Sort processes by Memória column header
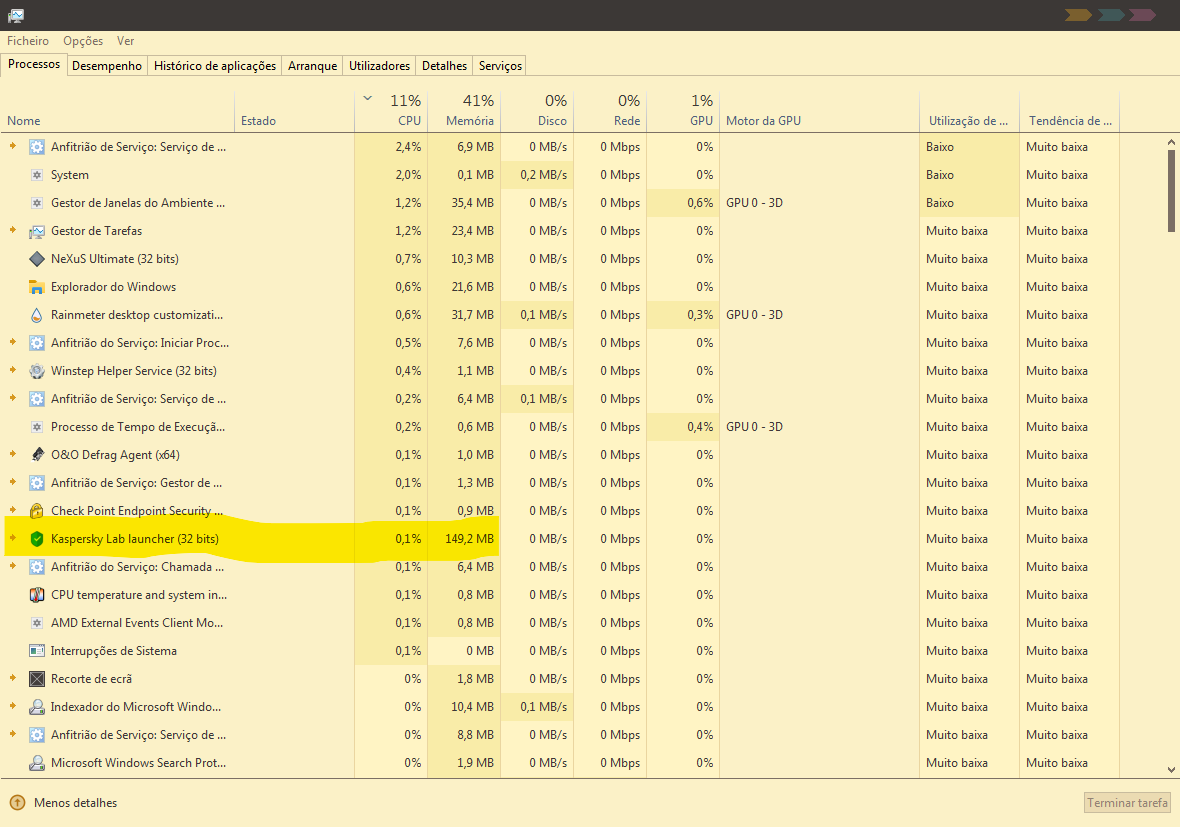This screenshot has width=1180, height=827. (x=464, y=111)
